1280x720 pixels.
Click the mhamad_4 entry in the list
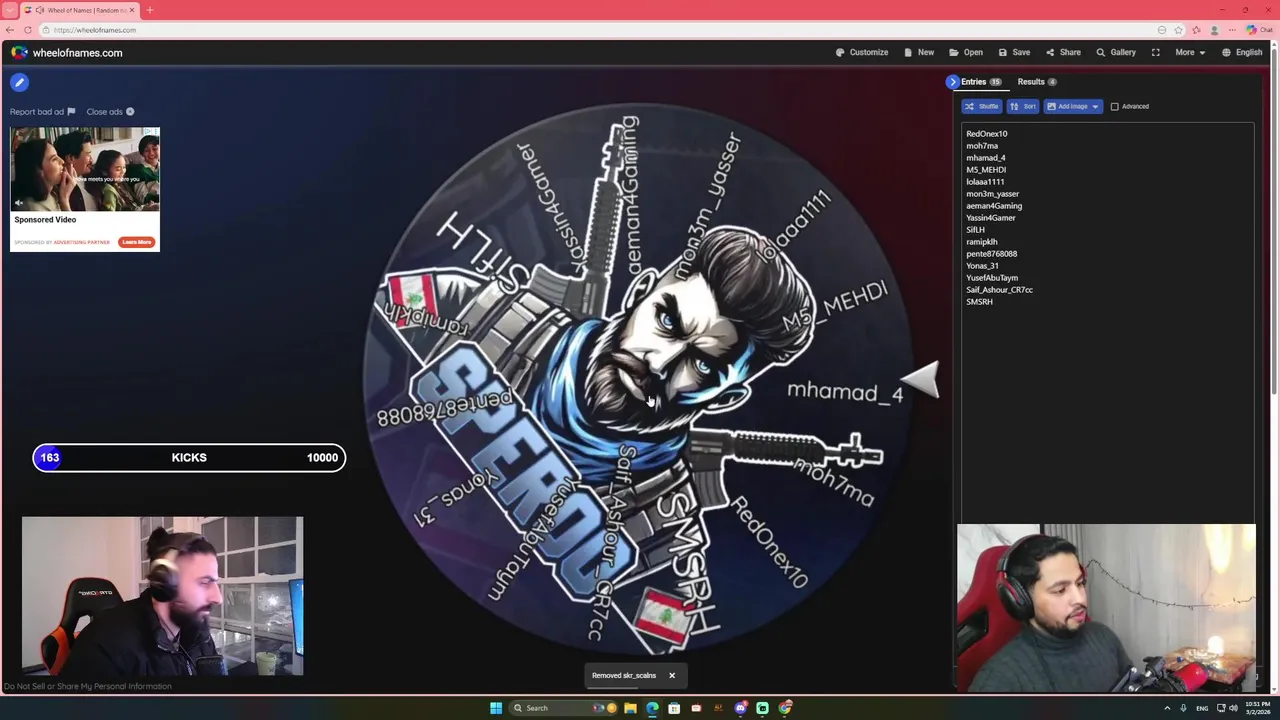986,158
